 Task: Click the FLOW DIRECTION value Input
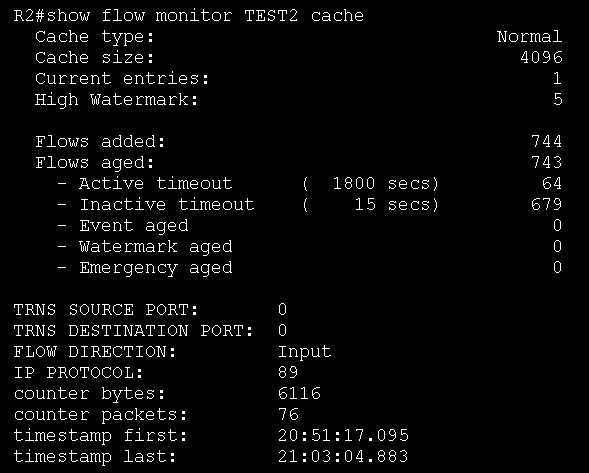[305, 352]
